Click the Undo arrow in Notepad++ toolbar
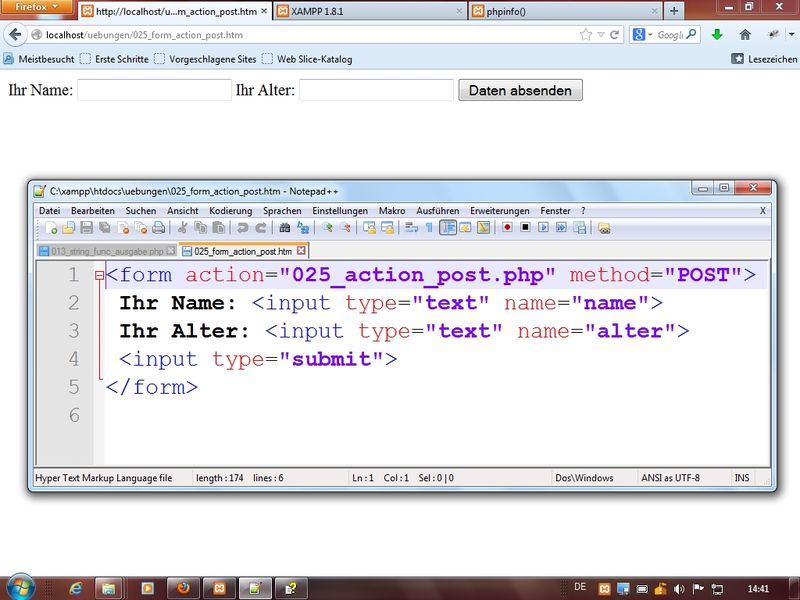 pyautogui.click(x=242, y=228)
